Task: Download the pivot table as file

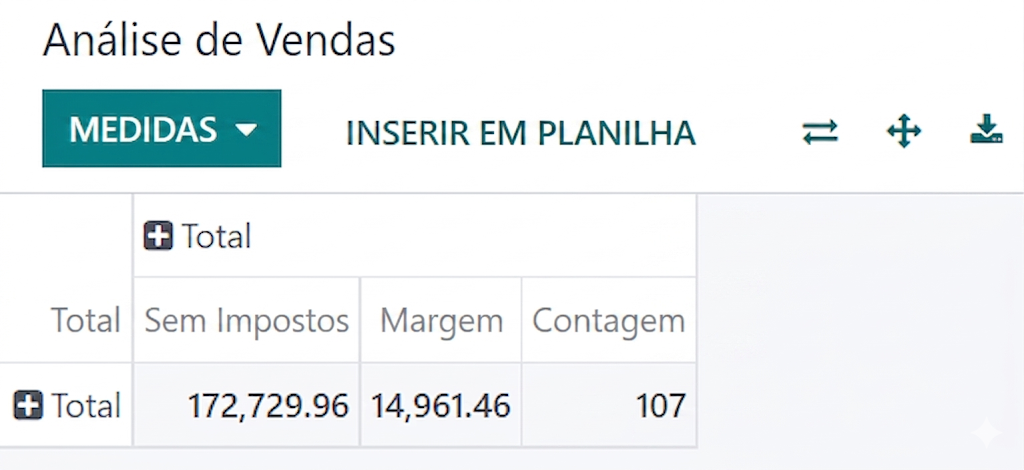Action: pos(986,130)
